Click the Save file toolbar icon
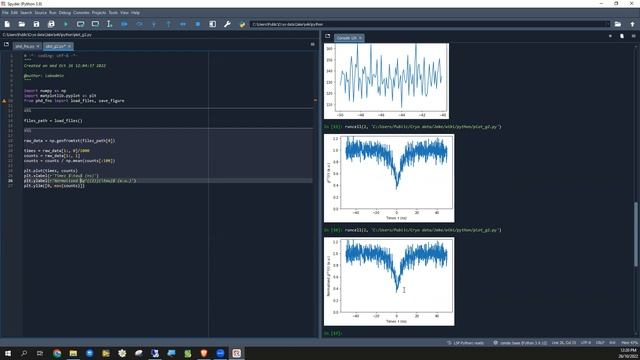The height and width of the screenshot is (360, 640). point(36,24)
